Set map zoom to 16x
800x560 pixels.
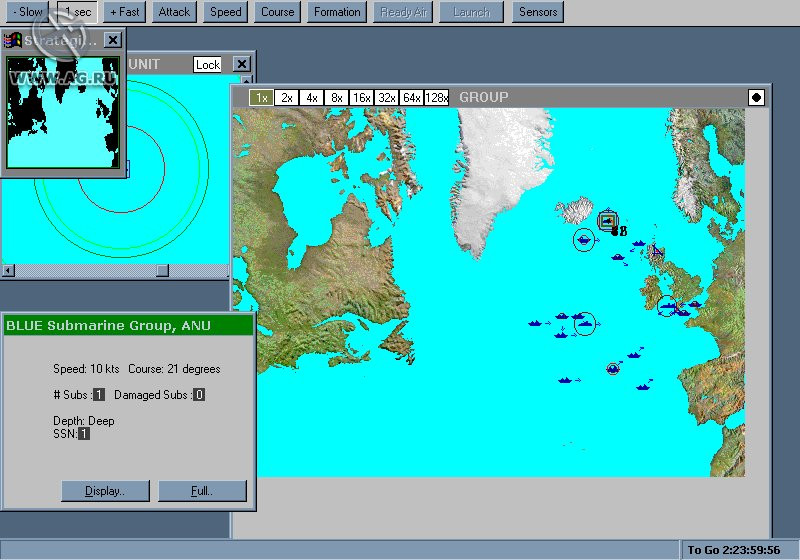(362, 97)
